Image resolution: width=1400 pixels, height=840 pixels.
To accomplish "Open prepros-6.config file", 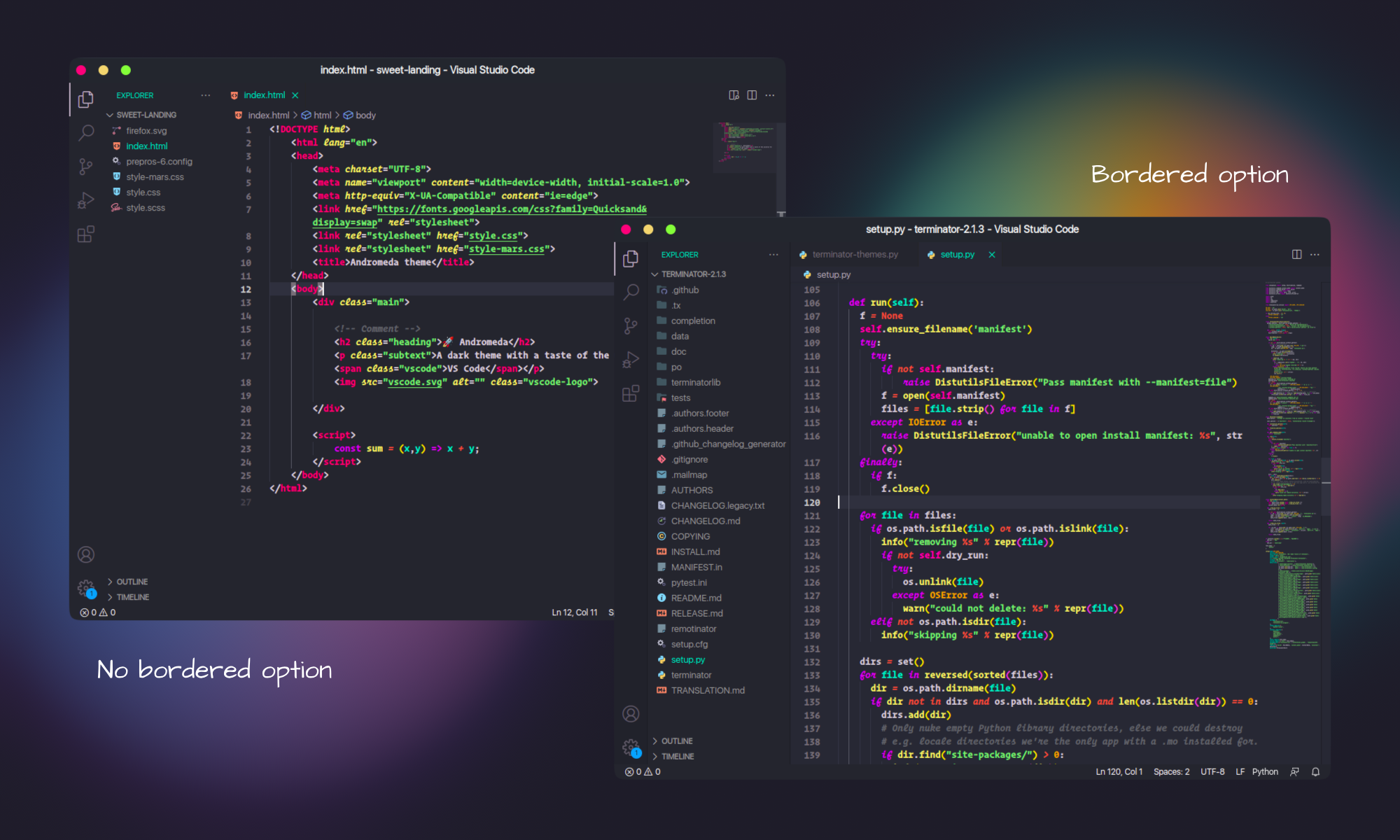I will [x=159, y=162].
